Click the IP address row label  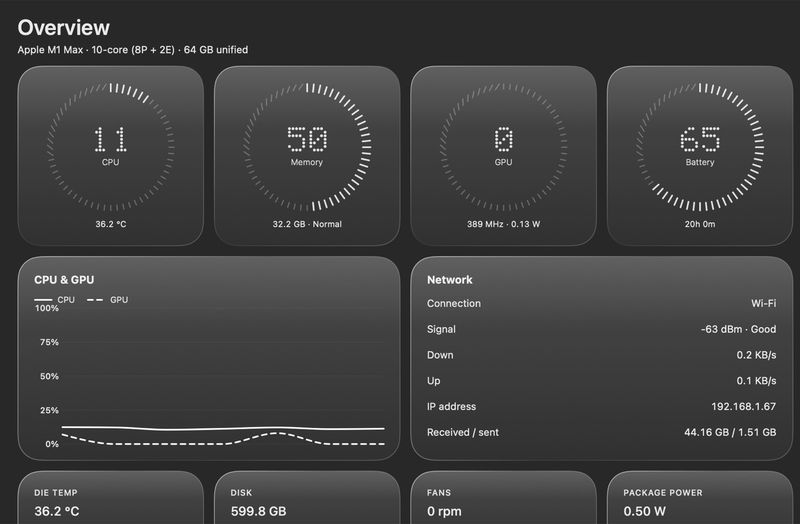coord(452,407)
